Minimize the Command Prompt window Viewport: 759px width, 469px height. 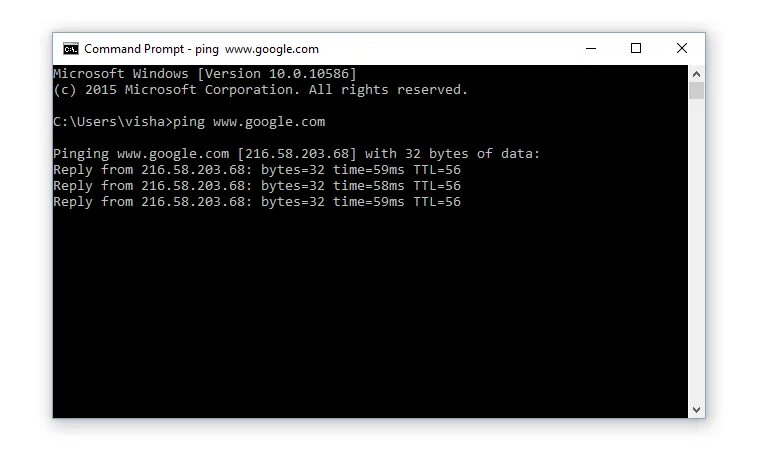(x=590, y=48)
